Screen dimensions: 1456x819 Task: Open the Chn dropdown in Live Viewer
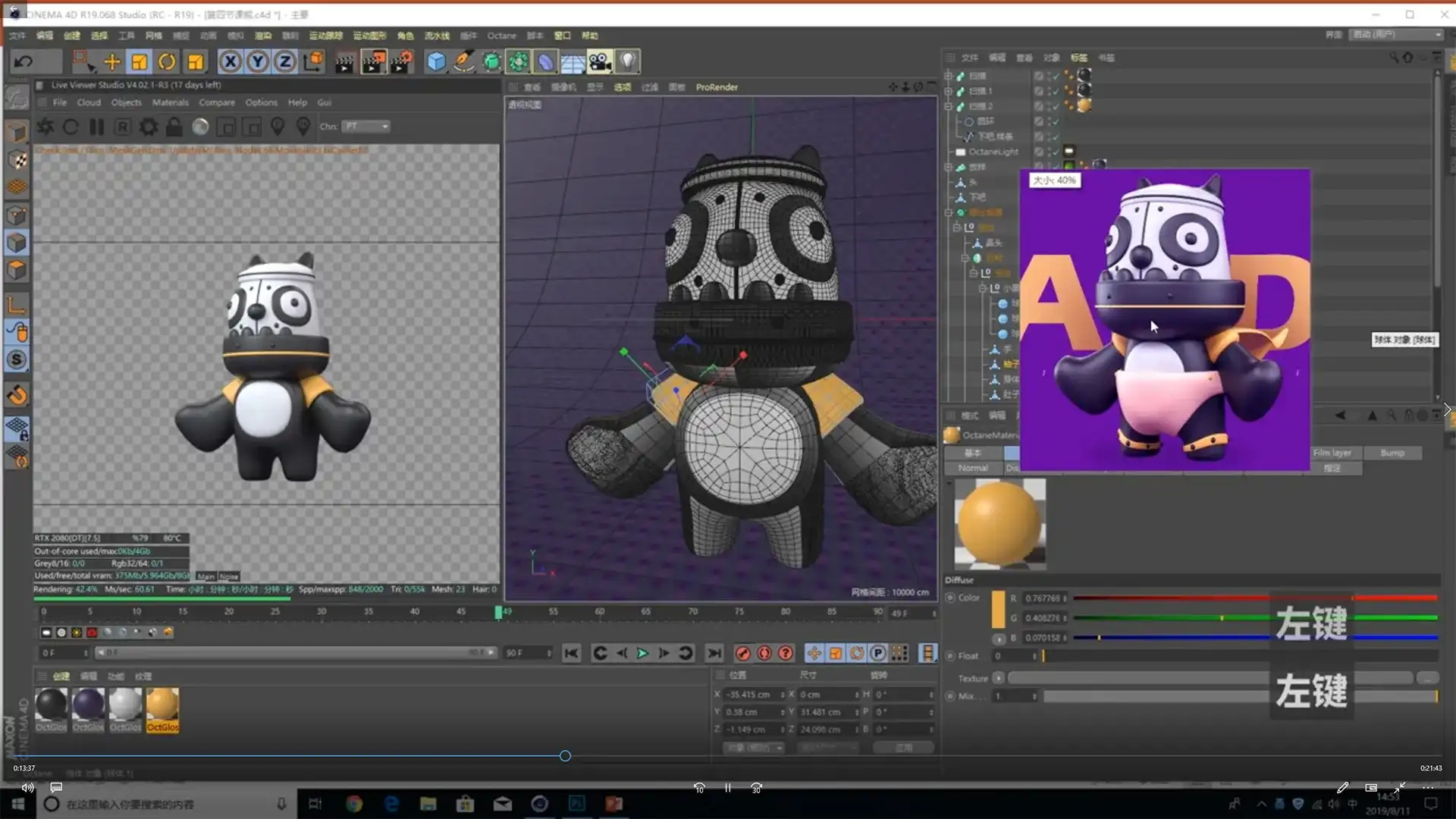point(366,127)
